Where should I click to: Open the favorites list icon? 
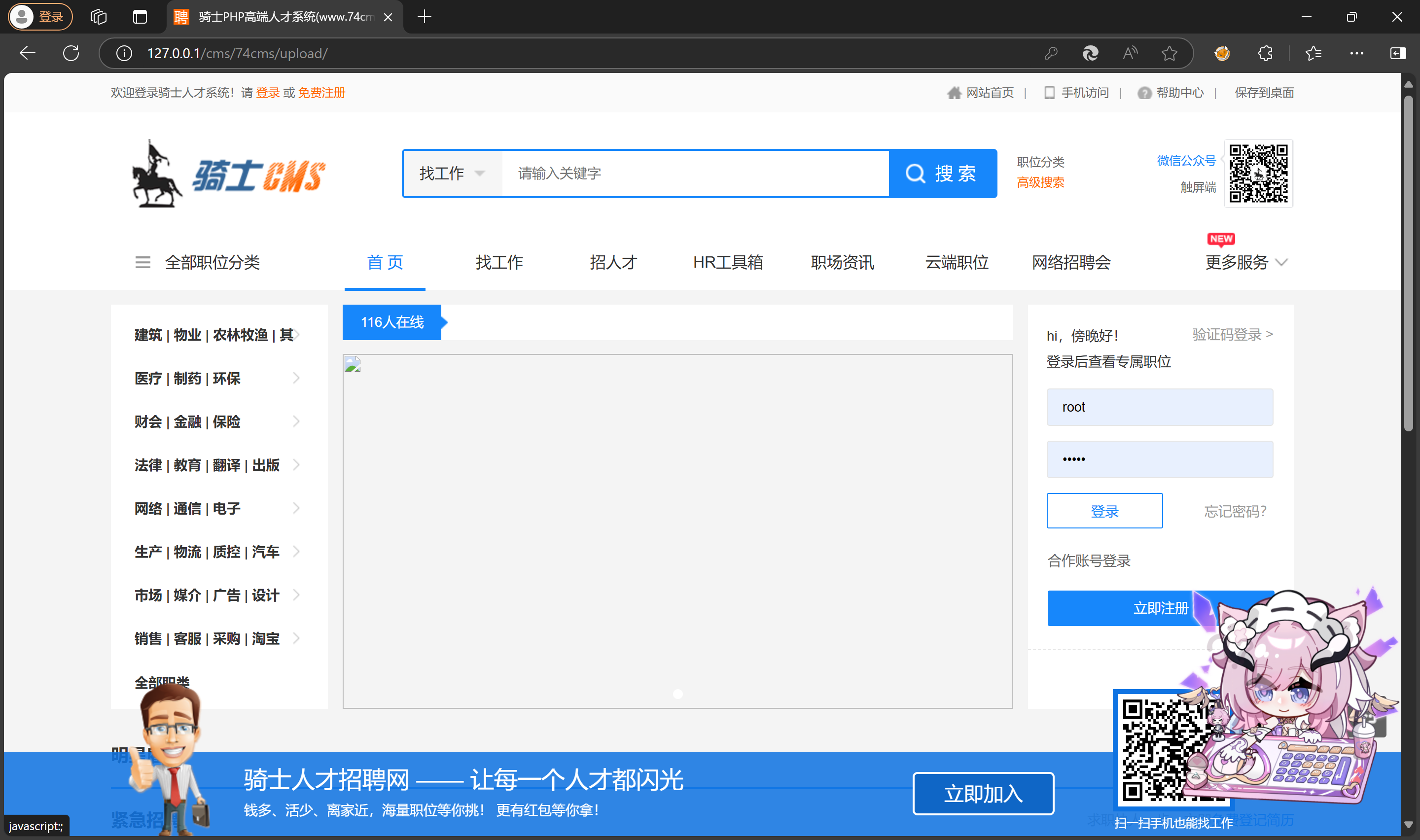point(1313,53)
